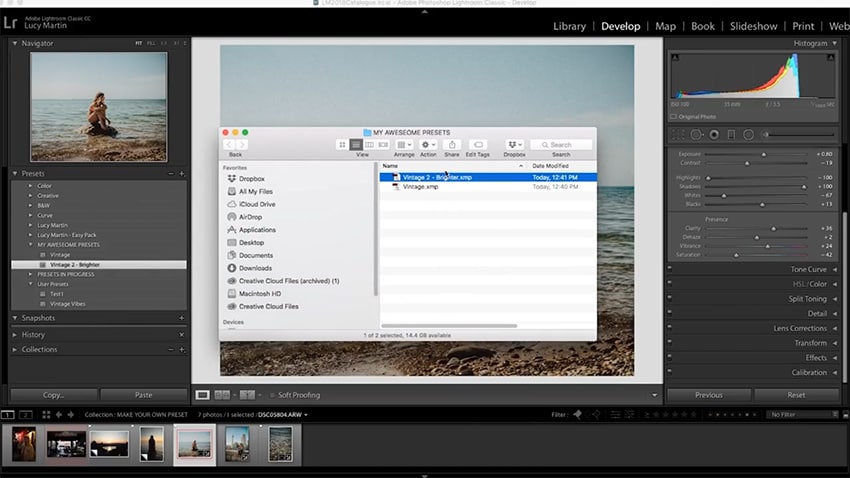The width and height of the screenshot is (850, 478).
Task: Open the Print module
Action: point(803,26)
